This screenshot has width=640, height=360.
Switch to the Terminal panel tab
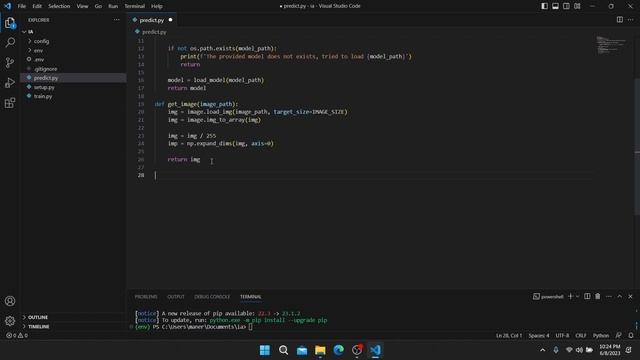[251, 297]
